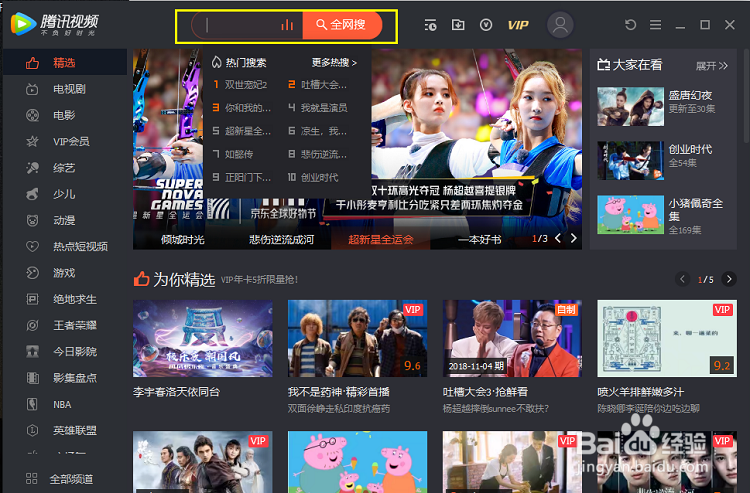Open 我不是药神·精彩首播 video thumbnail
The width and height of the screenshot is (750, 493).
(x=357, y=339)
